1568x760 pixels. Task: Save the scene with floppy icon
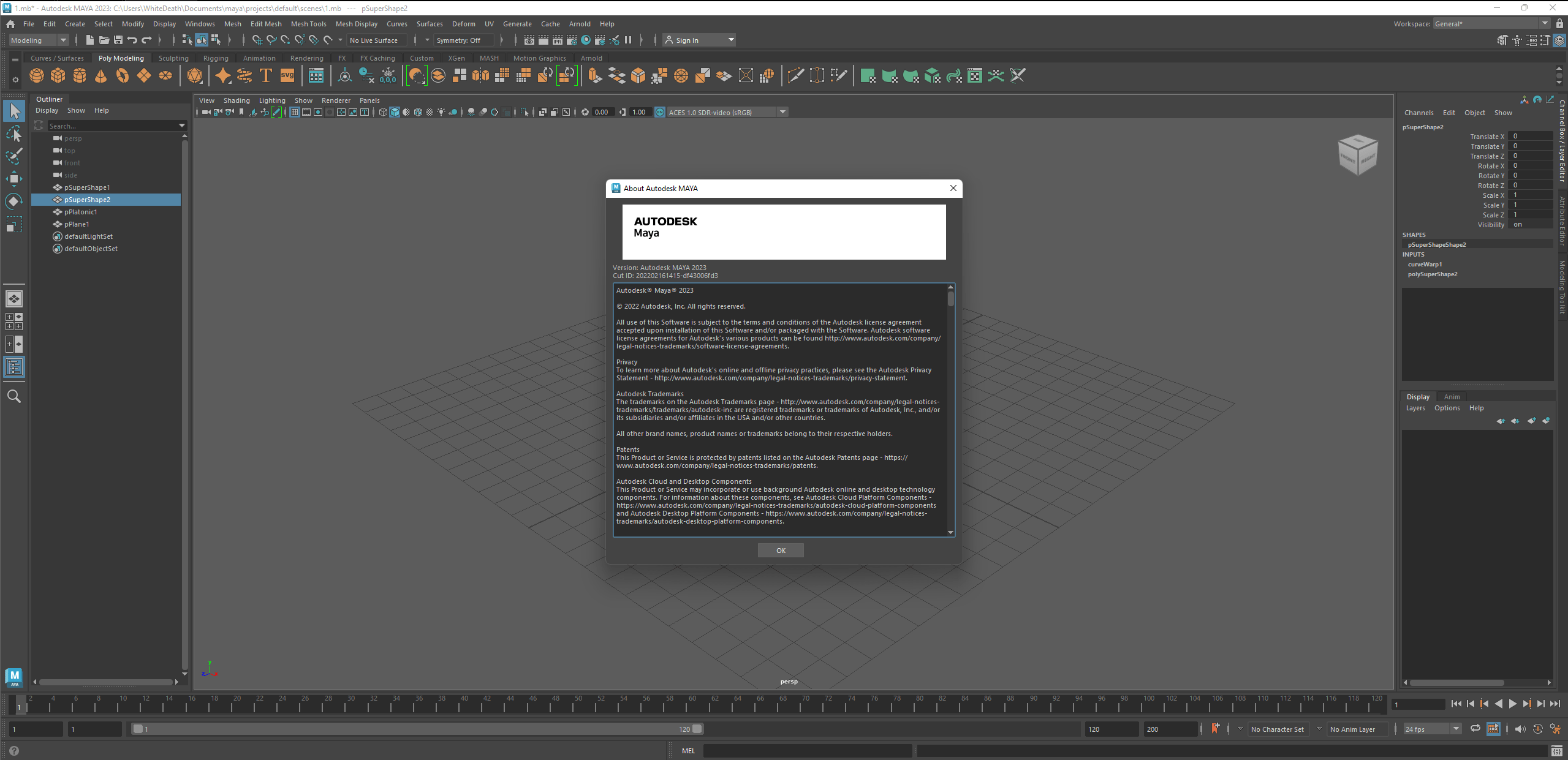click(118, 40)
